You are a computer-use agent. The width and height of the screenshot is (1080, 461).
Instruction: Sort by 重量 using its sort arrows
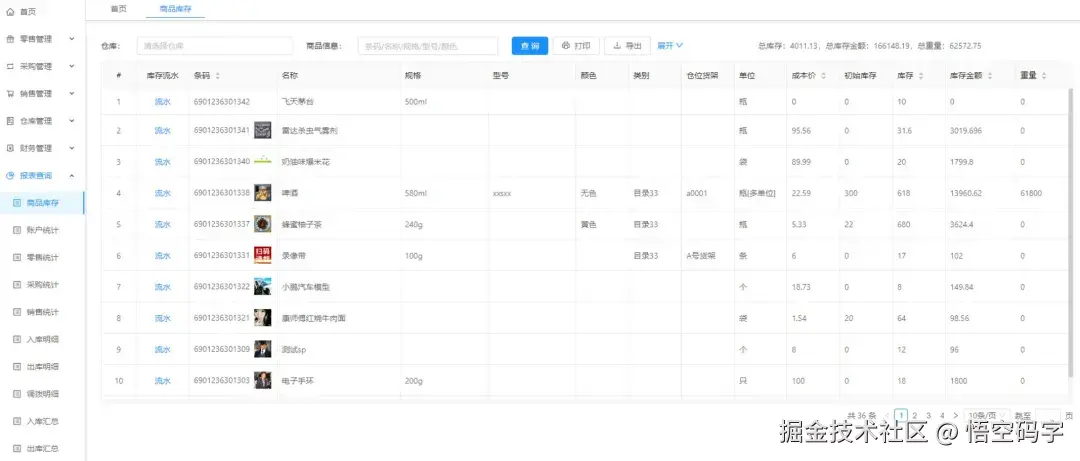pos(1043,76)
